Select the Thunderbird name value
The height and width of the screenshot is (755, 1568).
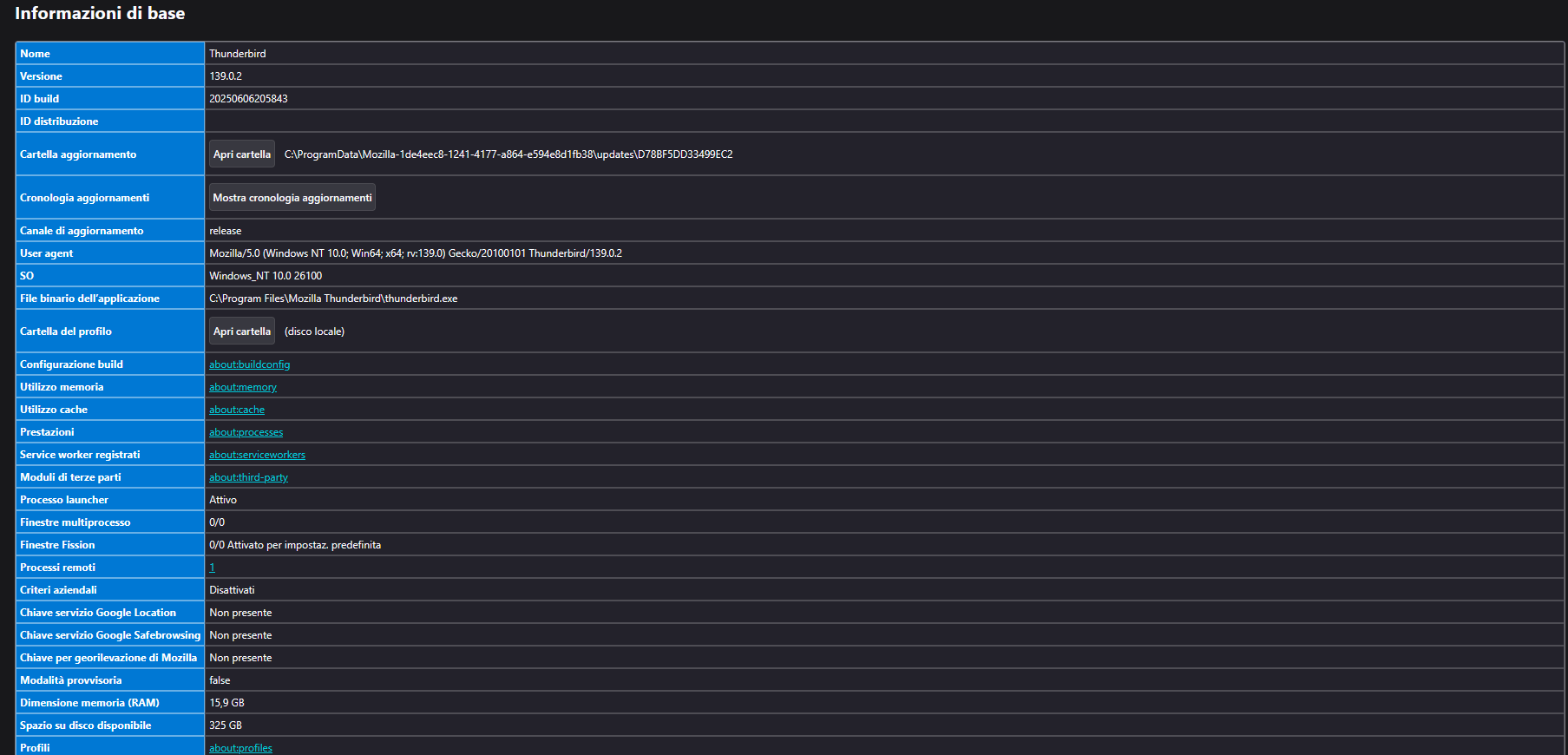[238, 54]
